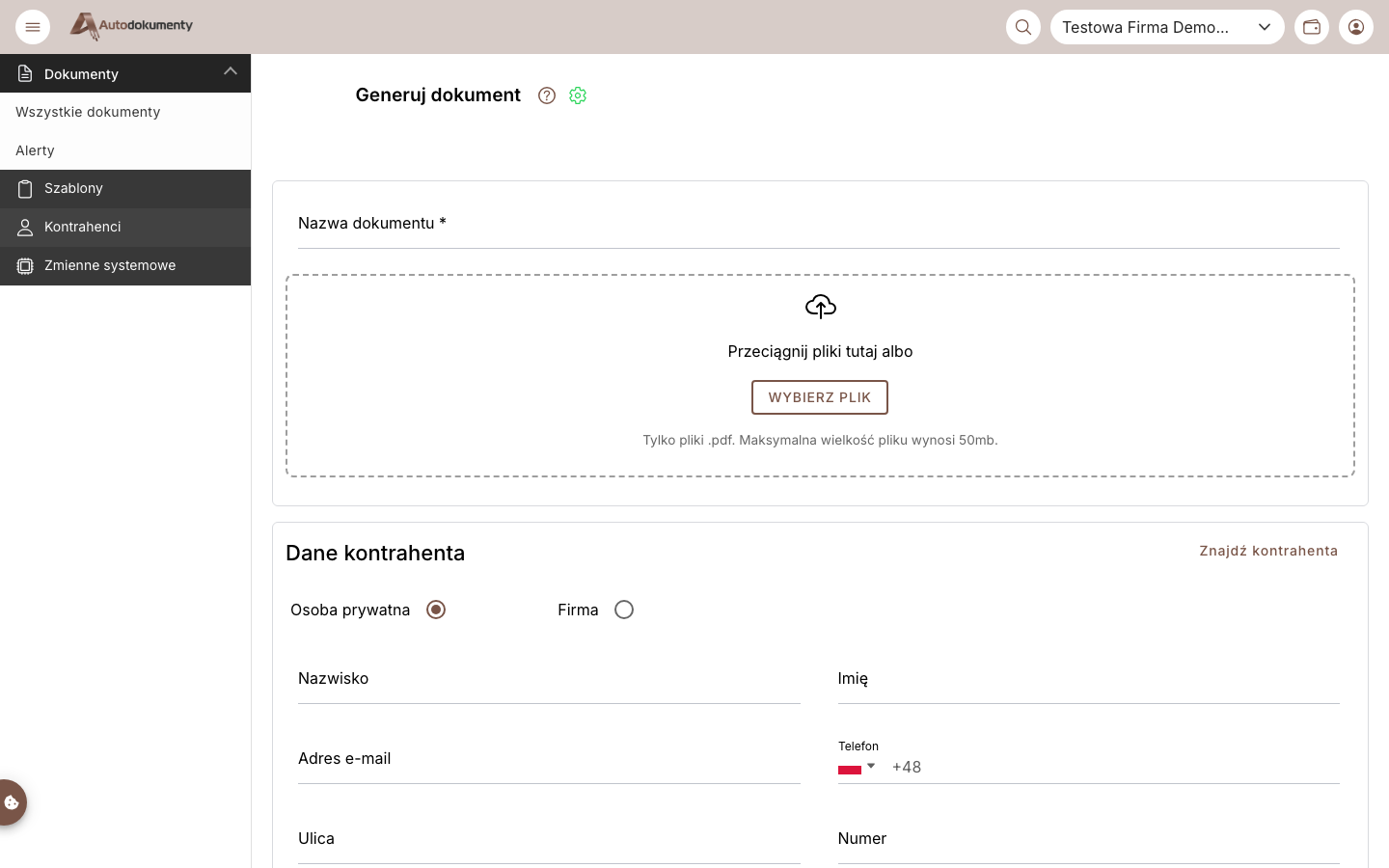Viewport: 1389px width, 868px height.
Task: Focus the Nazwa dokumentu field
Action: tap(819, 224)
